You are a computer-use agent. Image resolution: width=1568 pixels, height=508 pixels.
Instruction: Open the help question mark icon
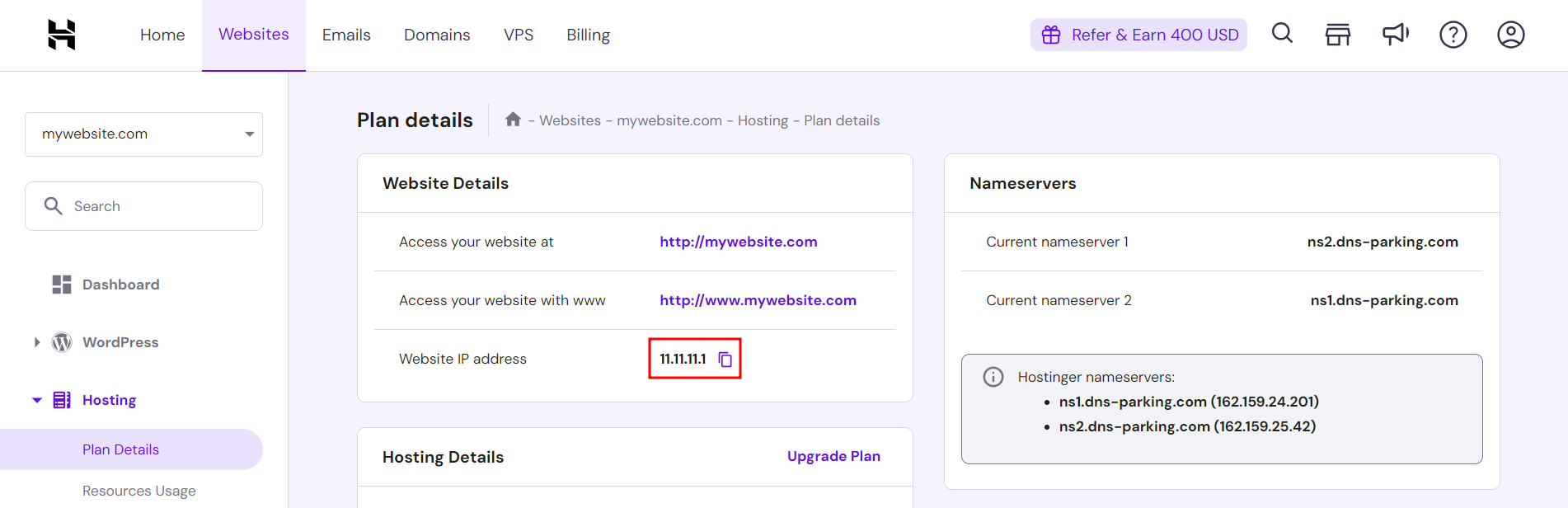(1453, 35)
